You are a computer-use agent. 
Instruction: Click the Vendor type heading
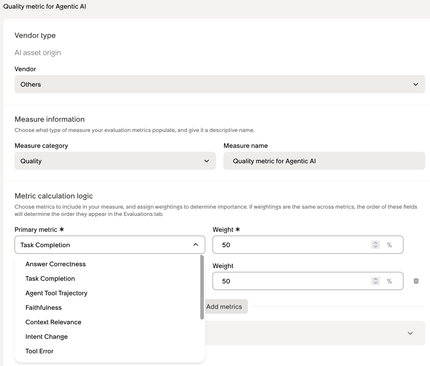pyautogui.click(x=35, y=35)
